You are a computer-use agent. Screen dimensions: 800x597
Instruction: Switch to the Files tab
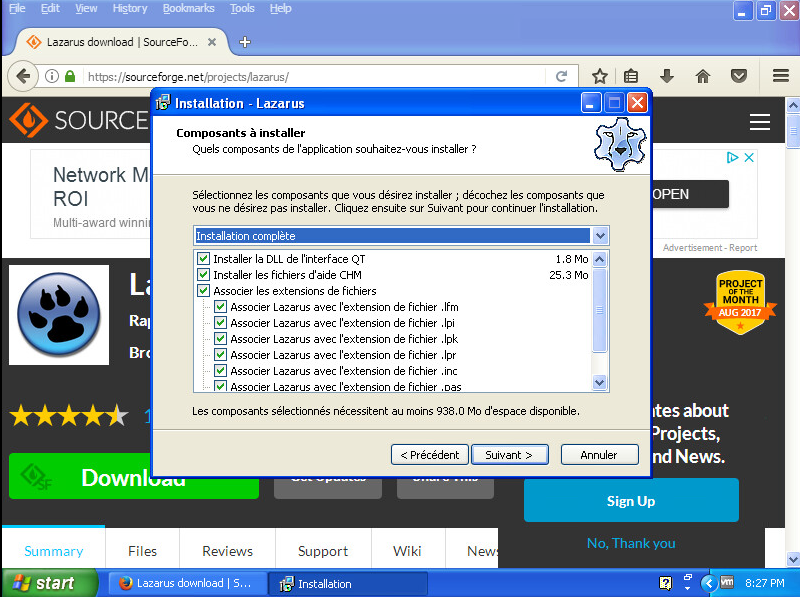(x=142, y=551)
